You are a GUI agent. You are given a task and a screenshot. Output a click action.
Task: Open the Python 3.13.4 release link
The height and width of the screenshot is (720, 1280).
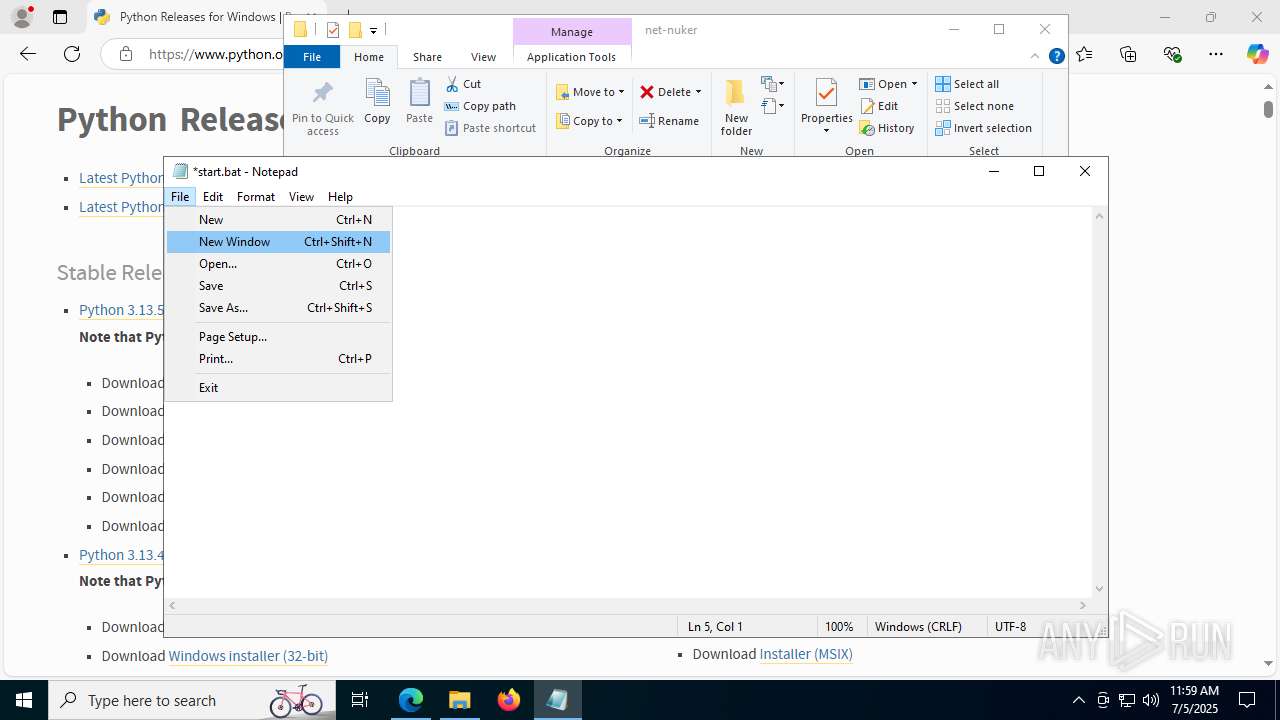pyautogui.click(x=121, y=555)
